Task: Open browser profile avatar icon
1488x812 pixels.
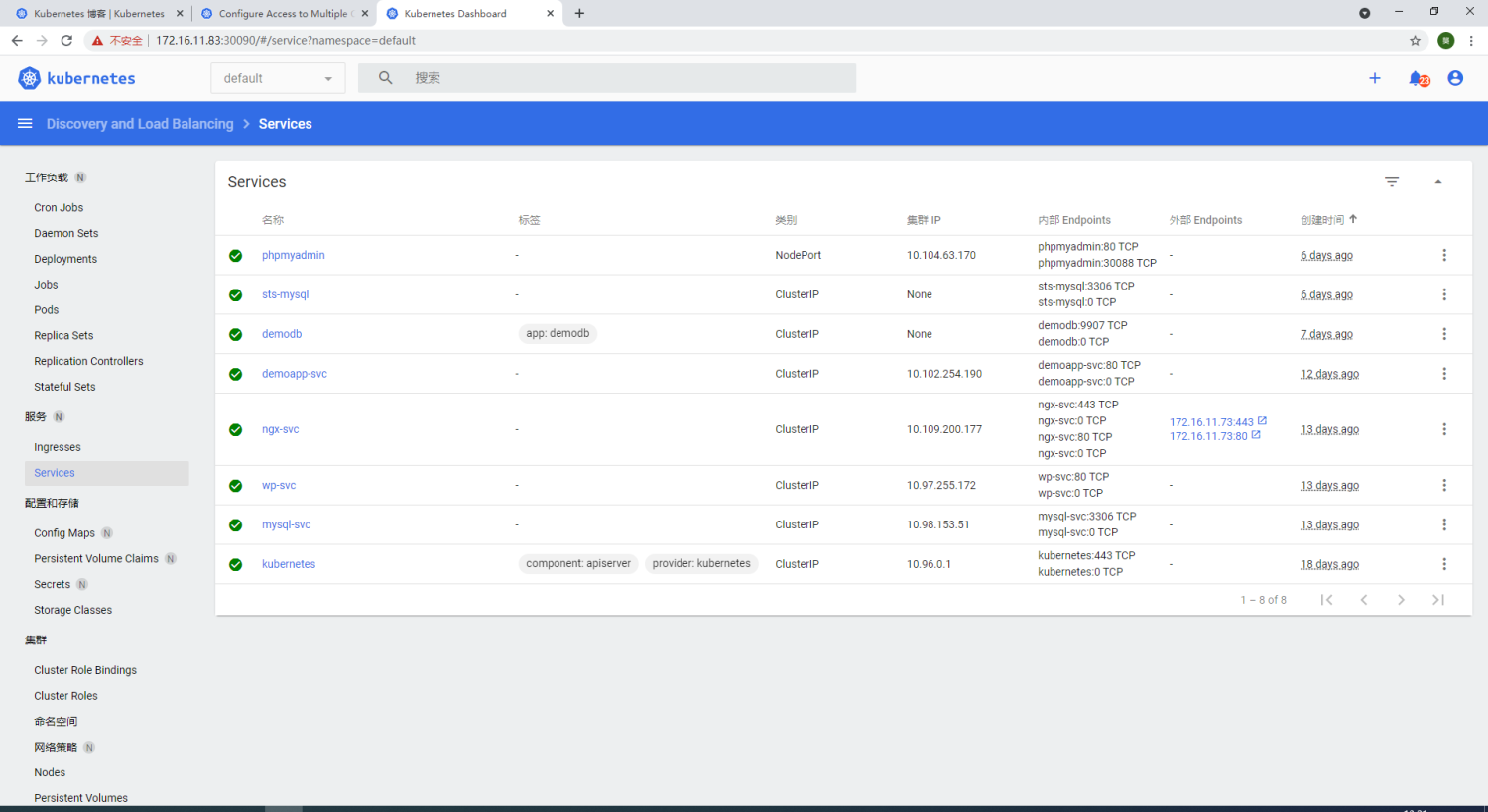Action: point(1446,41)
